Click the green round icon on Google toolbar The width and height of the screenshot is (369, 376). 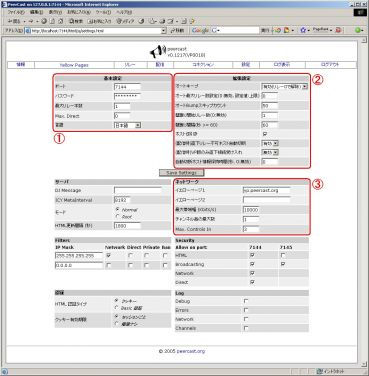[358, 30]
